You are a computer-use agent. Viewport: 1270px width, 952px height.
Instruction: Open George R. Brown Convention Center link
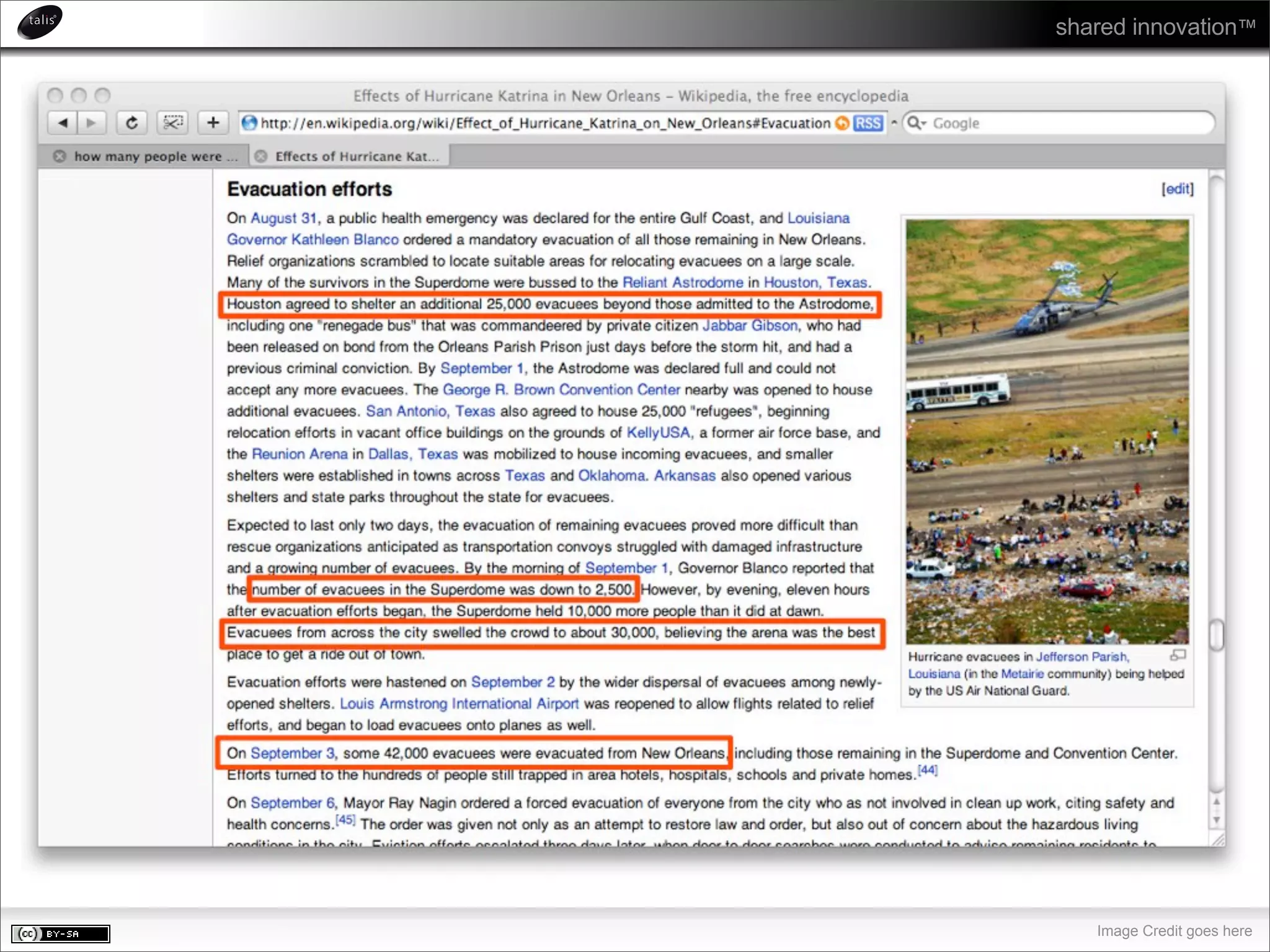coord(561,390)
